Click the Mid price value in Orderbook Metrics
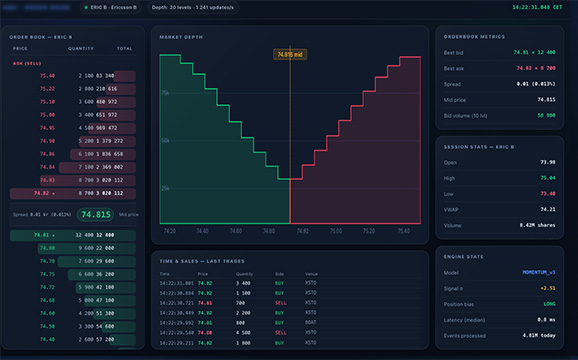The image size is (578, 360). [x=546, y=100]
